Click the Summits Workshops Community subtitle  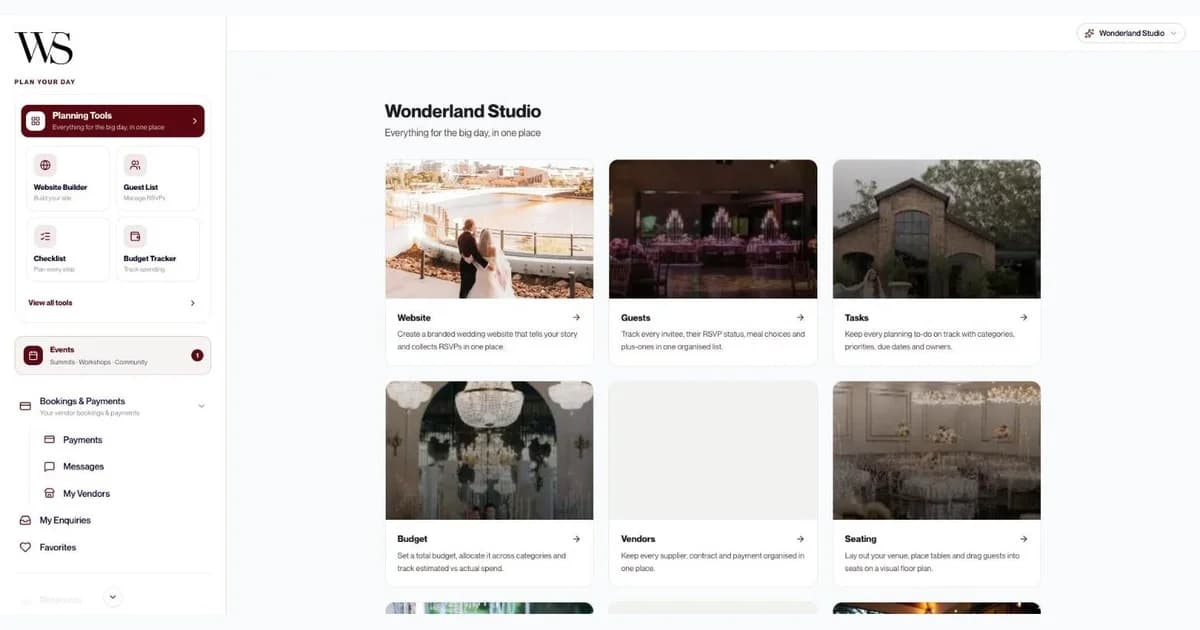click(x=99, y=362)
